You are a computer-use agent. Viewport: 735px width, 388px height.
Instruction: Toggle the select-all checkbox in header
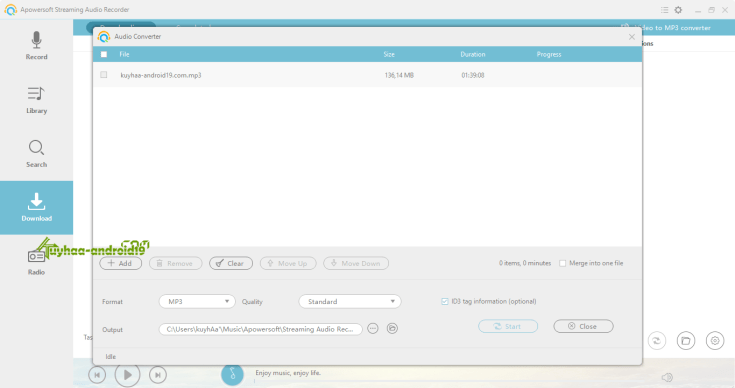click(104, 54)
